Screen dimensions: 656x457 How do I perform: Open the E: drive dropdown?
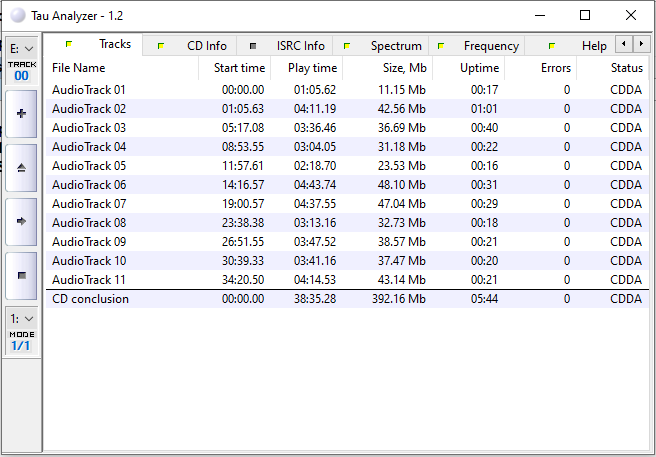pos(21,48)
